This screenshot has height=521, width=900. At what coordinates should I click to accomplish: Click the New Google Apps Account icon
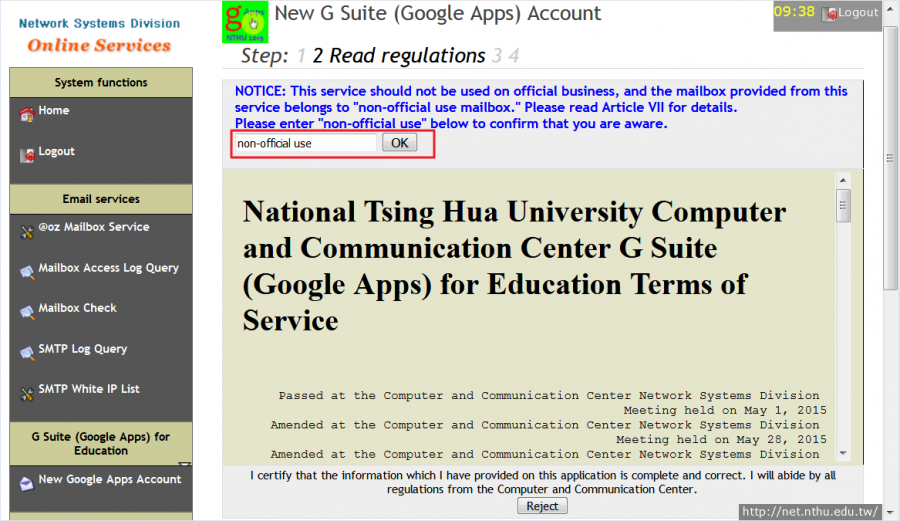point(26,483)
